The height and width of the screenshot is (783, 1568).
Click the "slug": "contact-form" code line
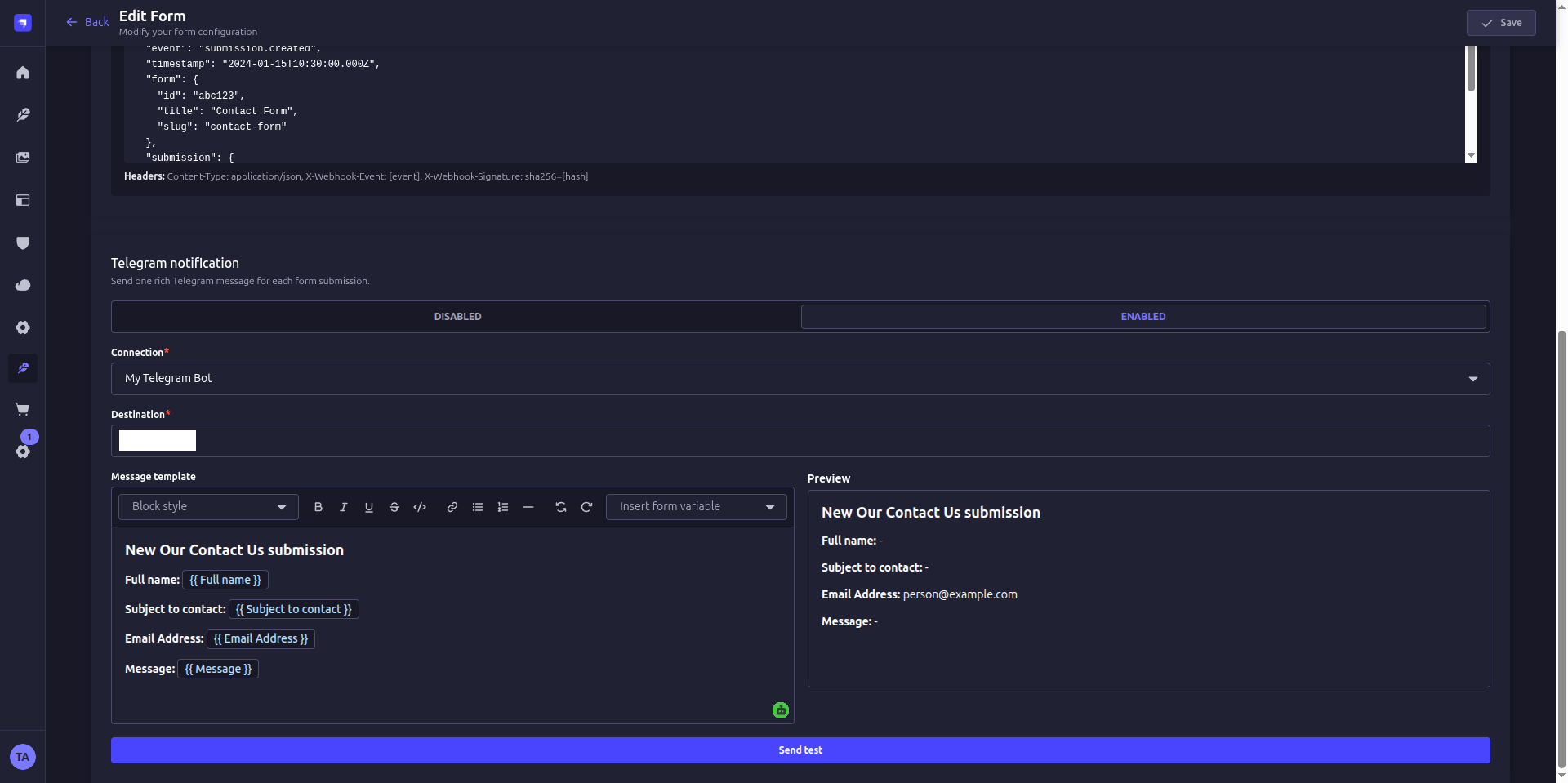[x=222, y=127]
